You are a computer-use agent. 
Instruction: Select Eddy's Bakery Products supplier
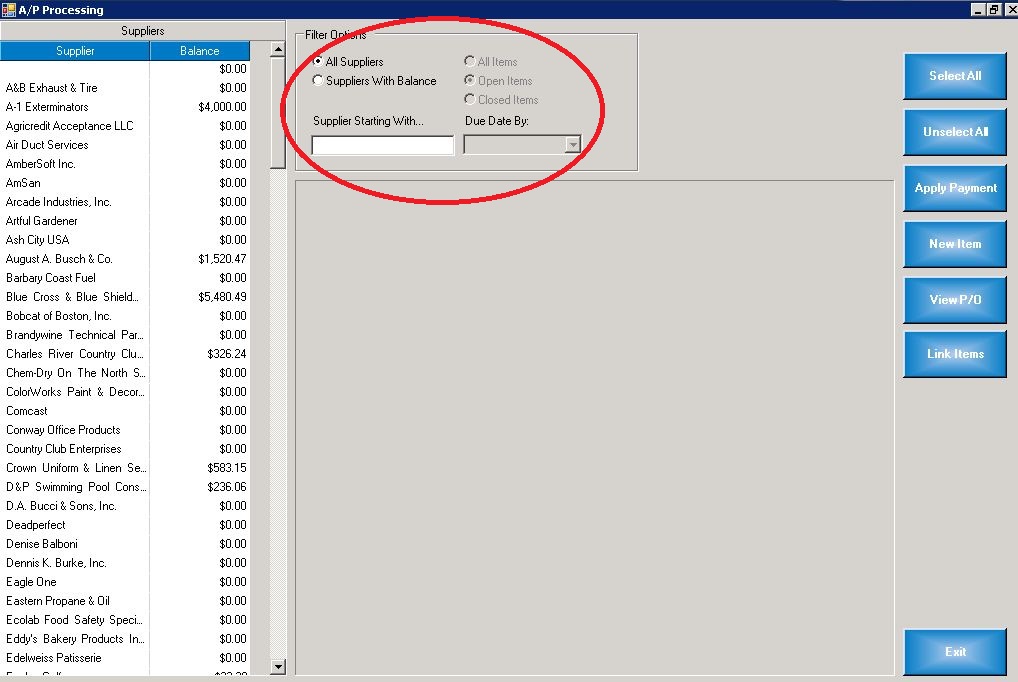tap(125, 638)
